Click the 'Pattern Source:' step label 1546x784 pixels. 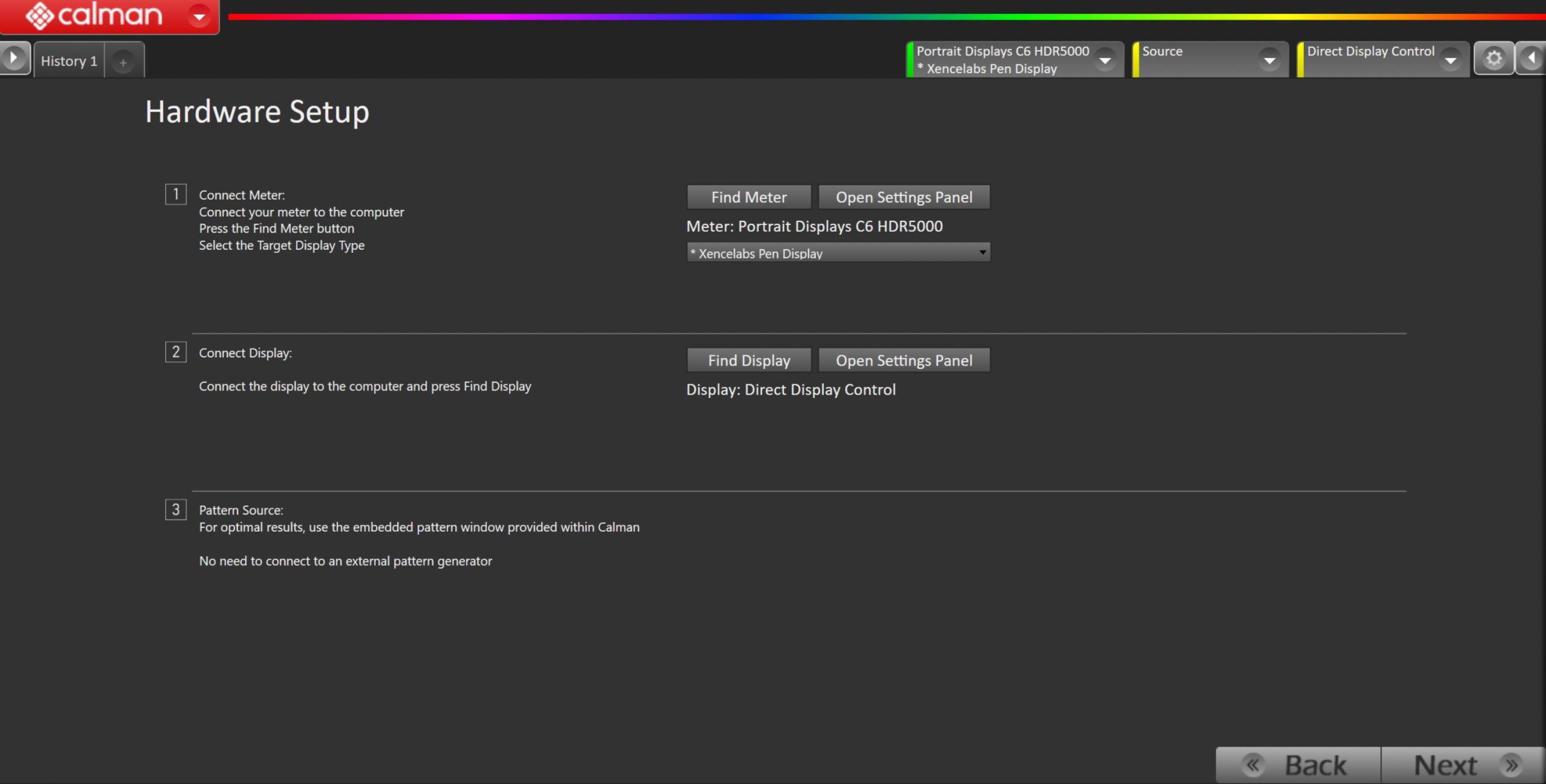pyautogui.click(x=241, y=510)
